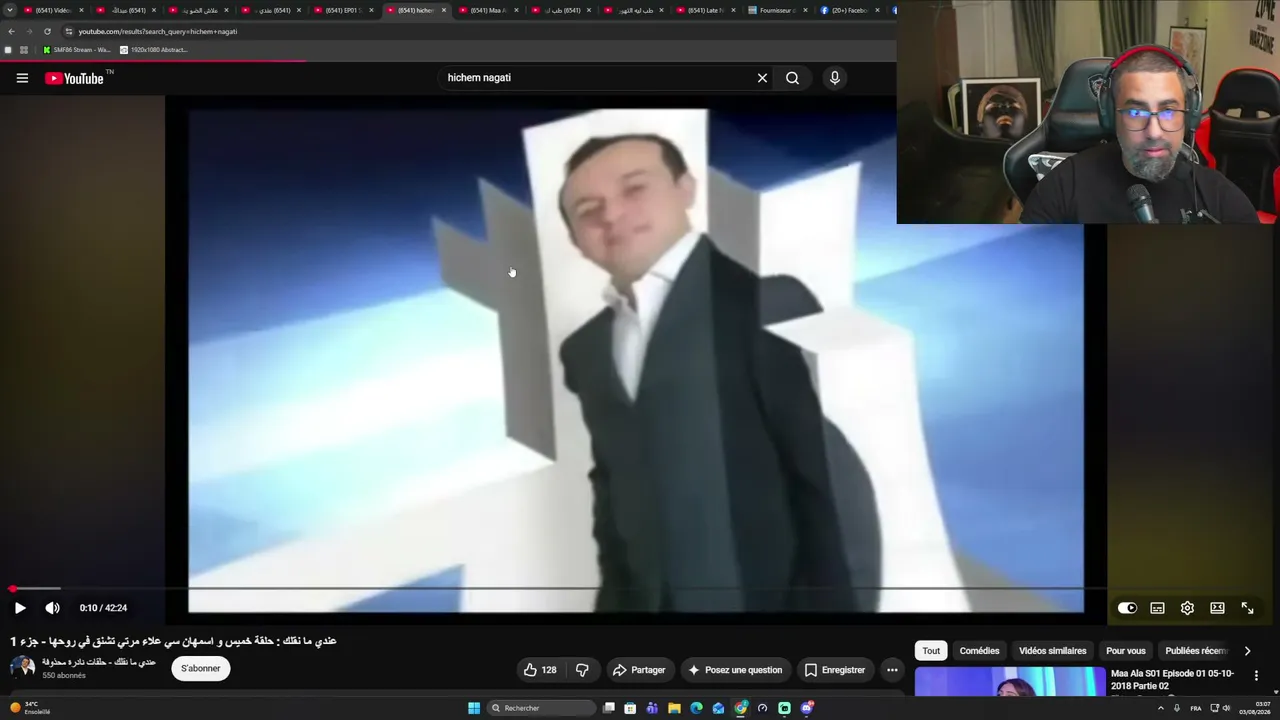Viewport: 1280px width, 720px height.
Task: Open the SMF86 Stream bookmark
Action: pyautogui.click(x=77, y=50)
